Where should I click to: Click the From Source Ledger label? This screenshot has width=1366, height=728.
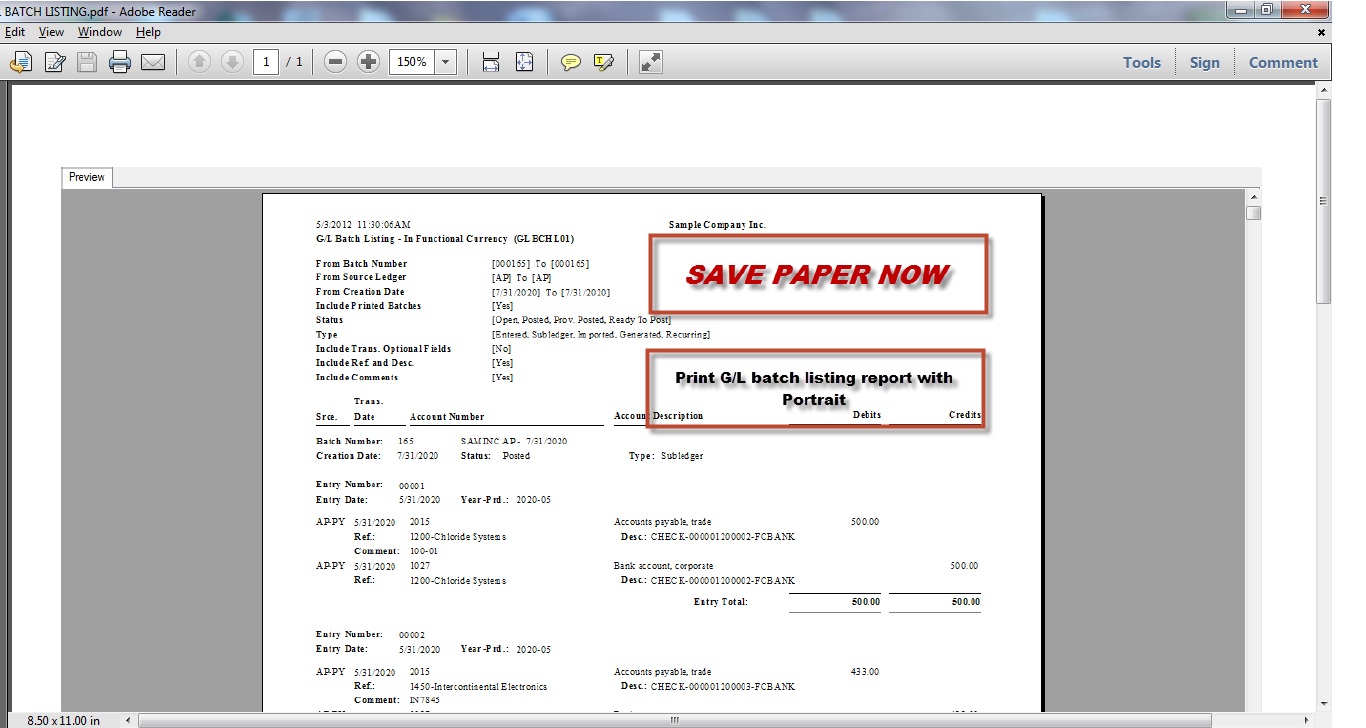tap(361, 277)
